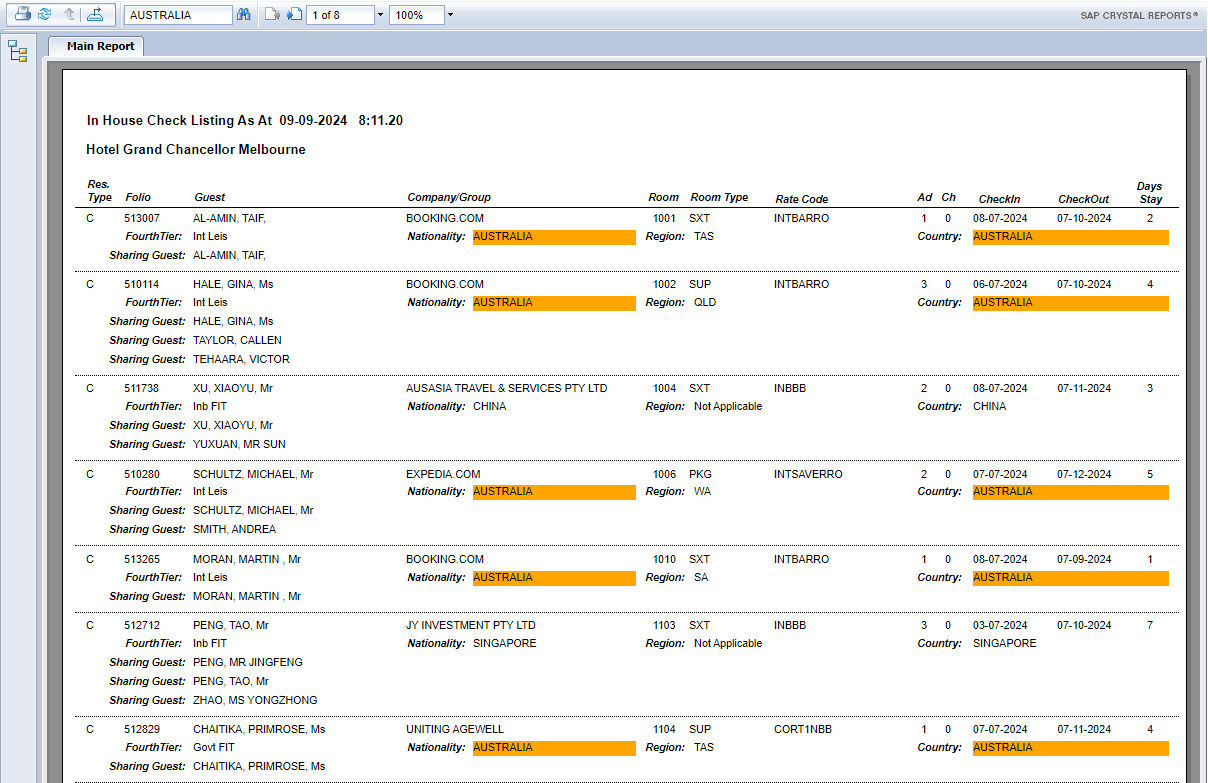
Task: Click the 100% zoom field
Action: click(x=416, y=15)
